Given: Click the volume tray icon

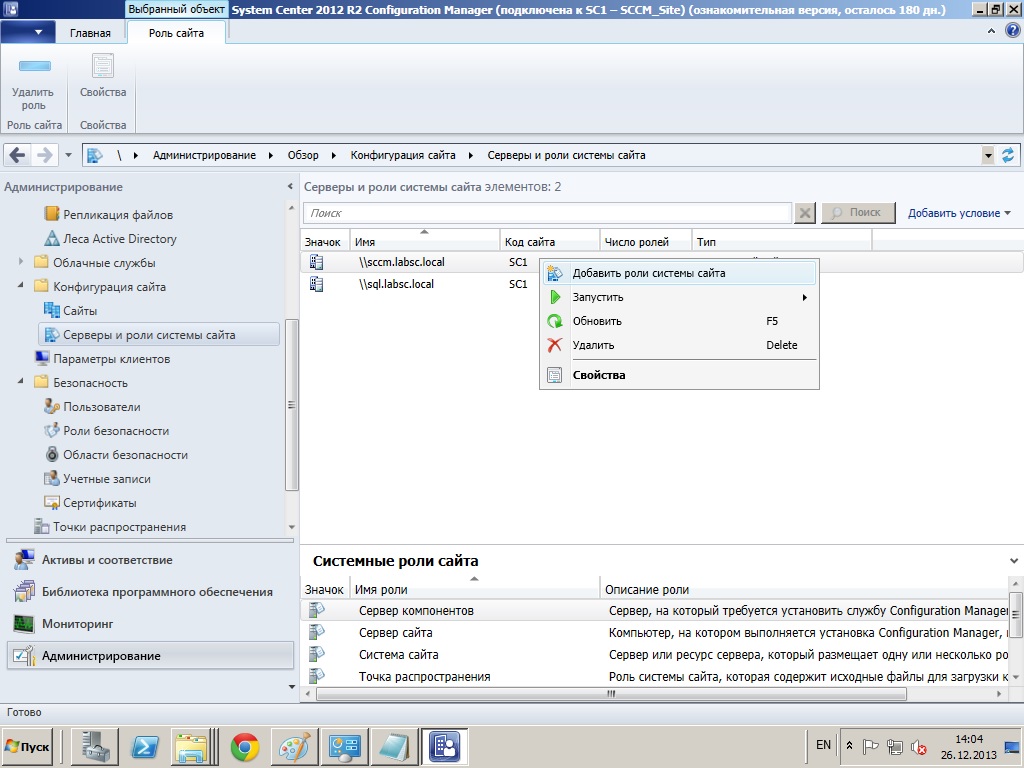Looking at the screenshot, I should 919,746.
